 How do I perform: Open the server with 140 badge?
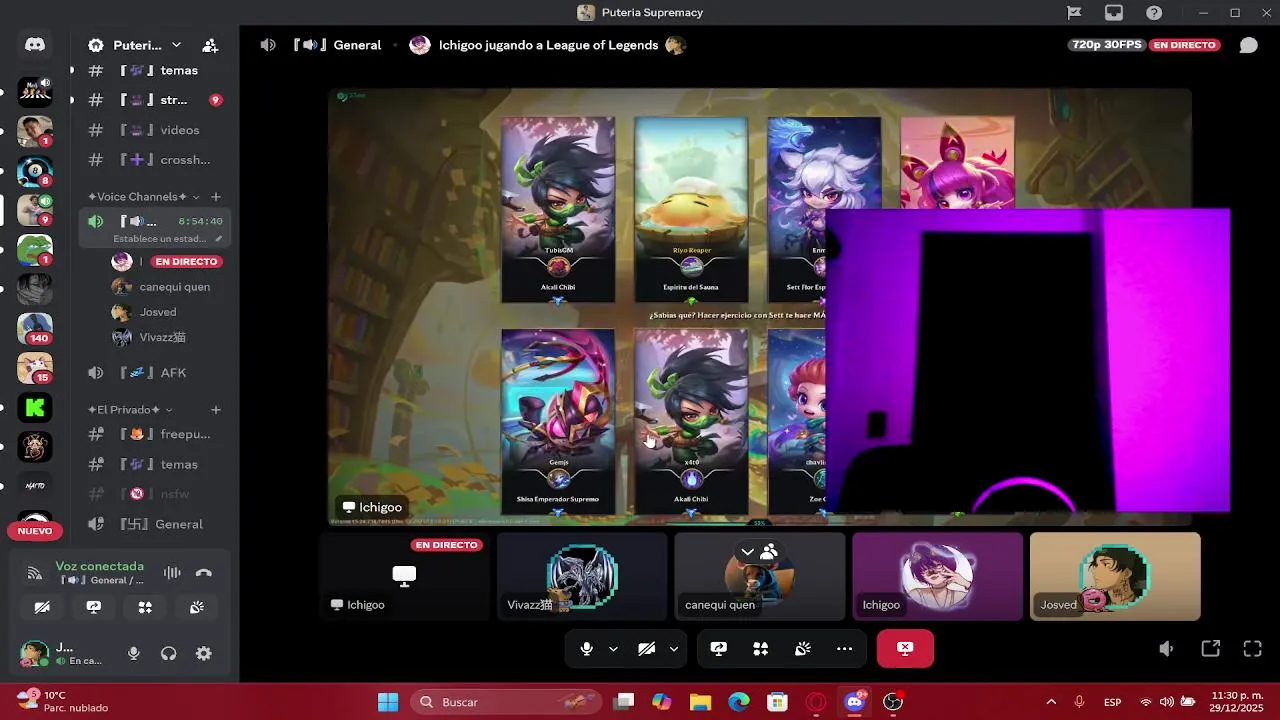point(35,328)
